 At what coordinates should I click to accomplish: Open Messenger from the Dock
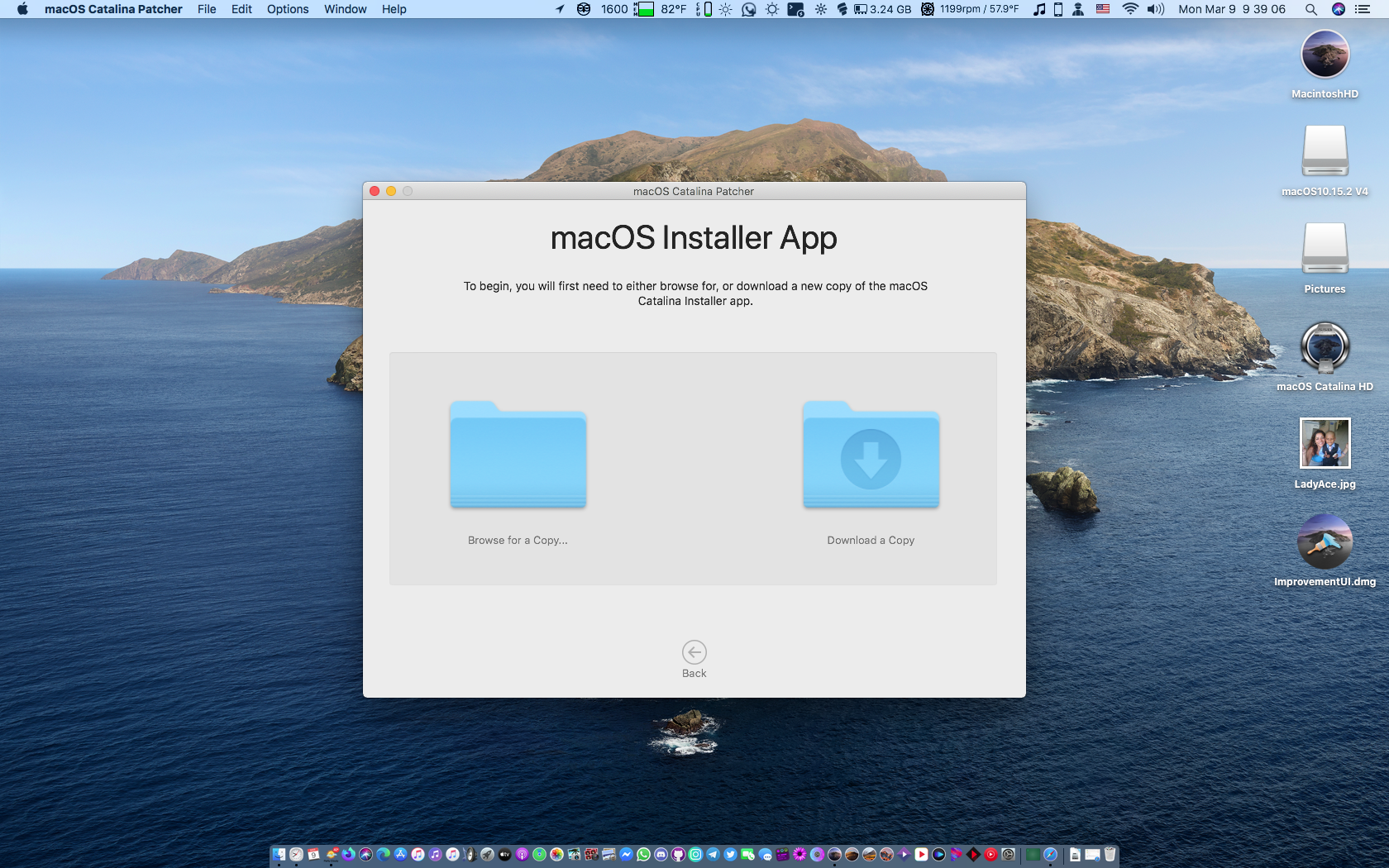[626, 854]
